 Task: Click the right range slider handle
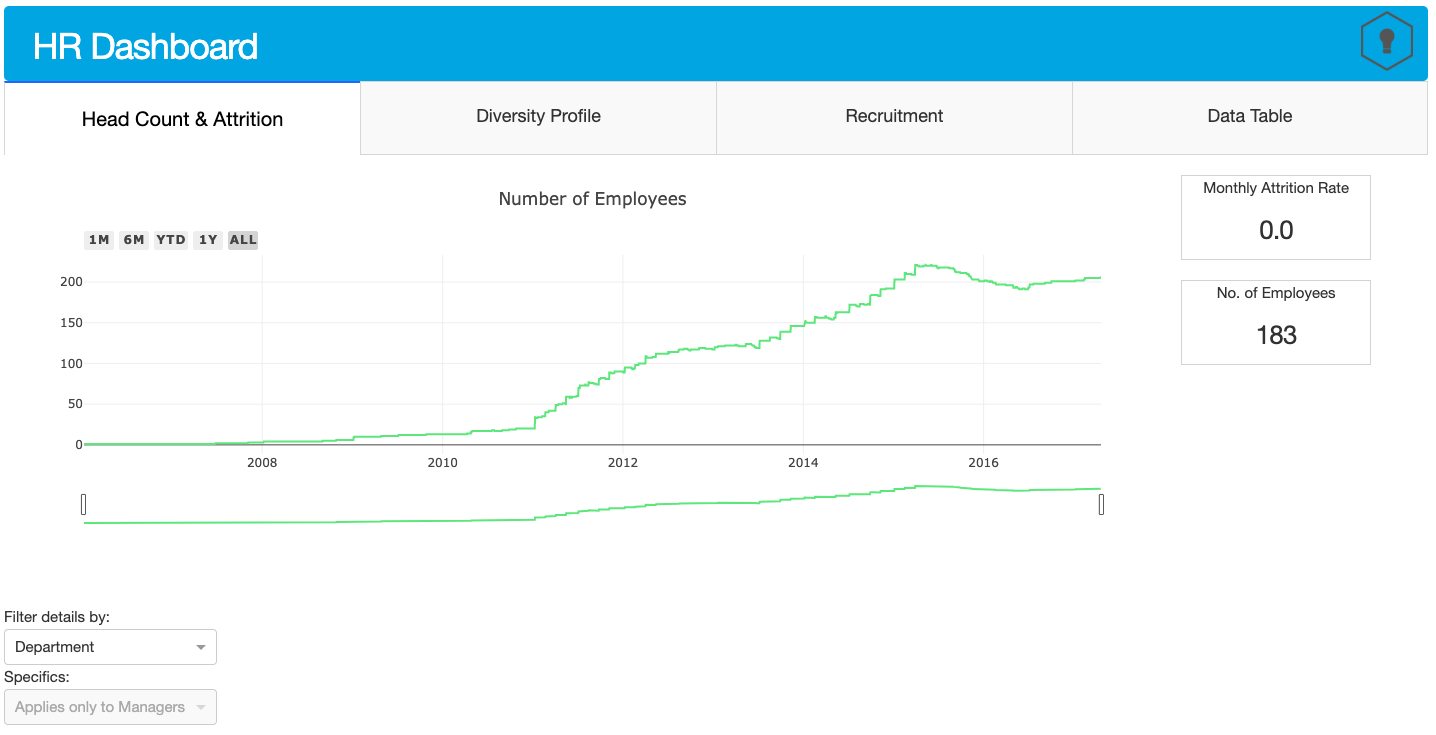coord(1101,504)
